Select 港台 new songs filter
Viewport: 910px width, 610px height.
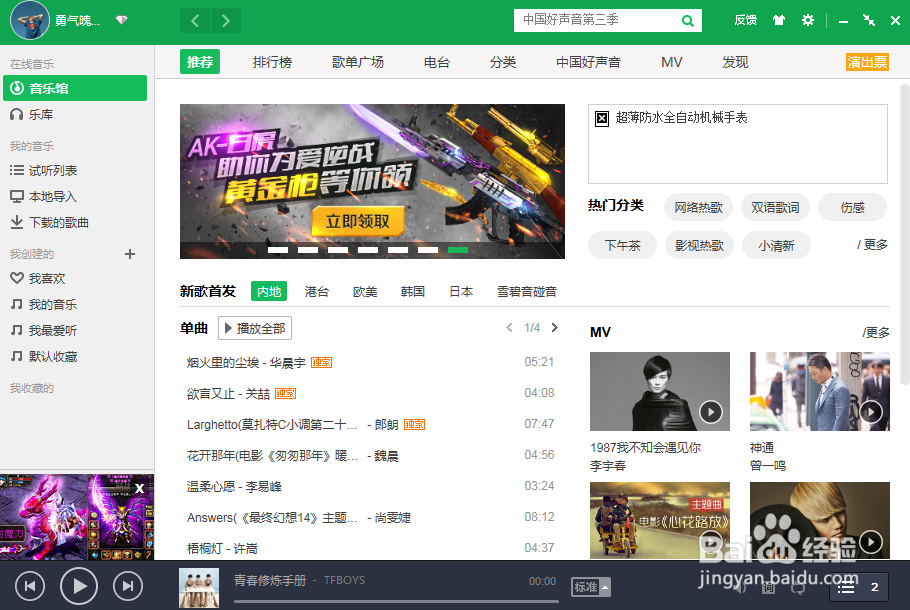[317, 291]
